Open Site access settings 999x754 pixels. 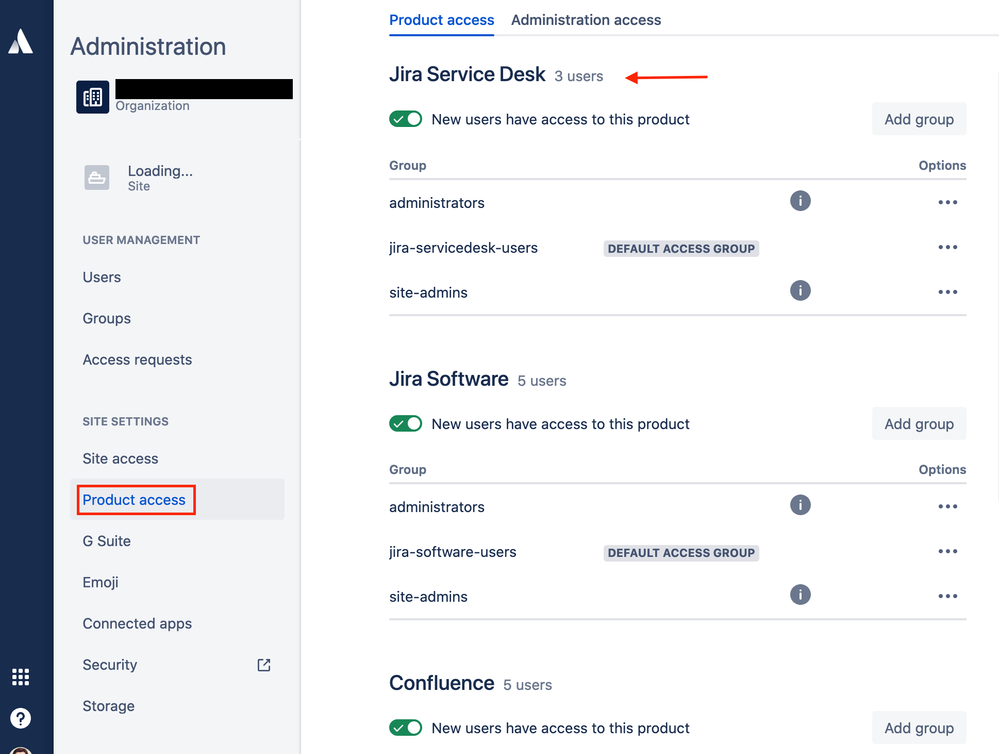(x=120, y=459)
